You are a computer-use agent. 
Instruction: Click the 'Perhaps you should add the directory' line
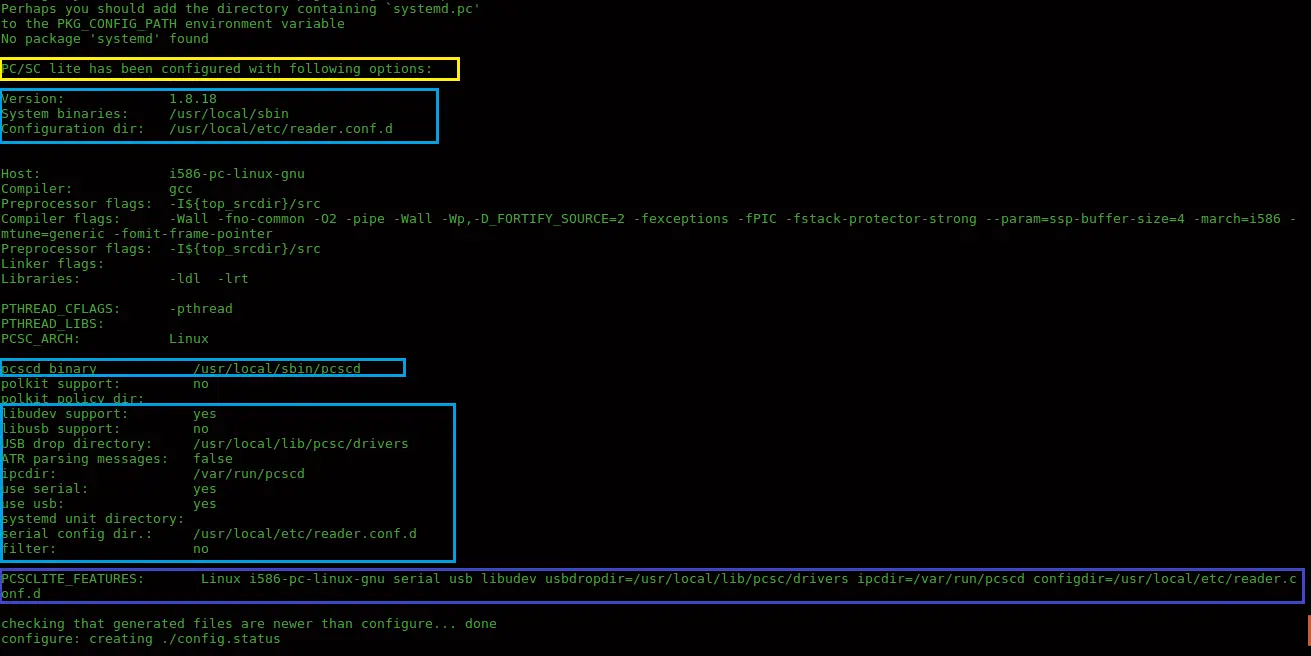(241, 9)
